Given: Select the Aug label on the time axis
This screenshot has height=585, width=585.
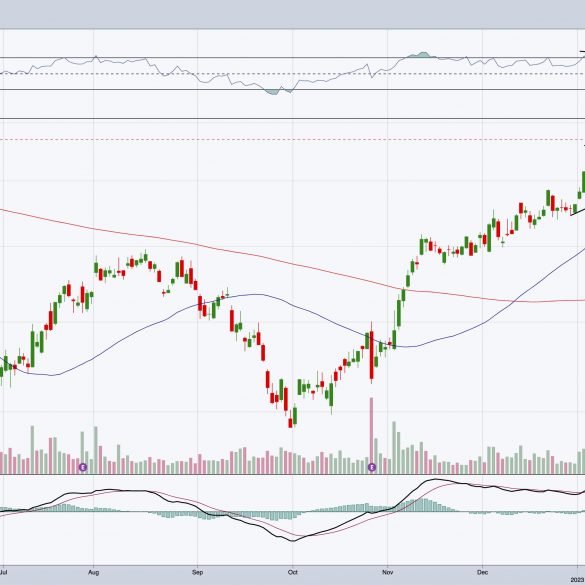Looking at the screenshot, I should [93, 572].
